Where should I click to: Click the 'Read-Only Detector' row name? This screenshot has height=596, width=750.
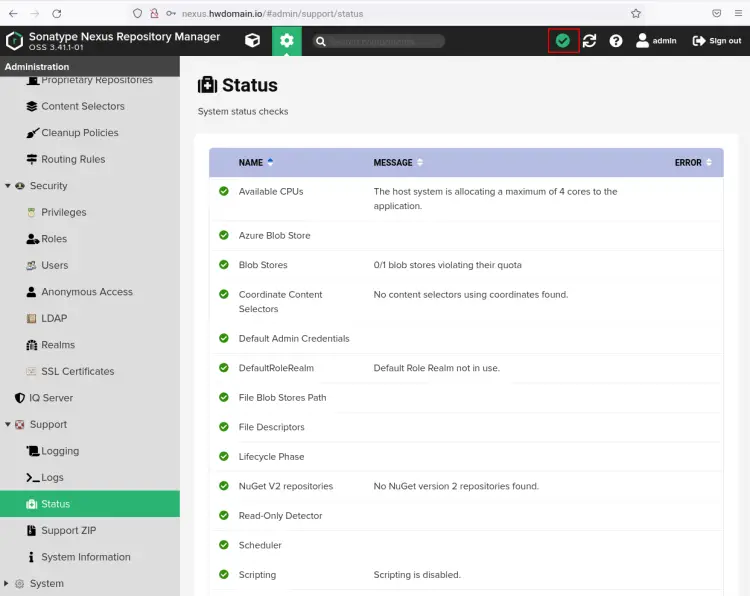[280, 516]
